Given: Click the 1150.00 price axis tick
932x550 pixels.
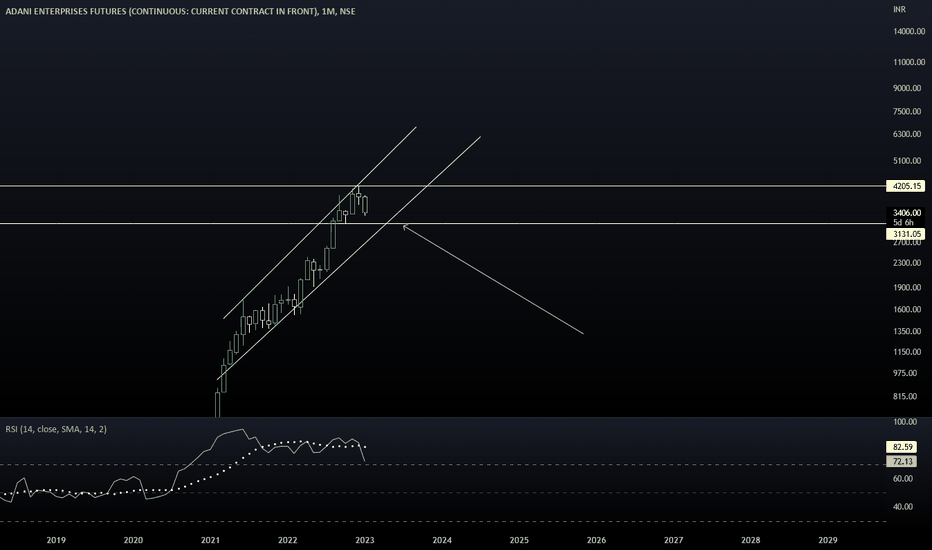Looking at the screenshot, I should (x=907, y=352).
